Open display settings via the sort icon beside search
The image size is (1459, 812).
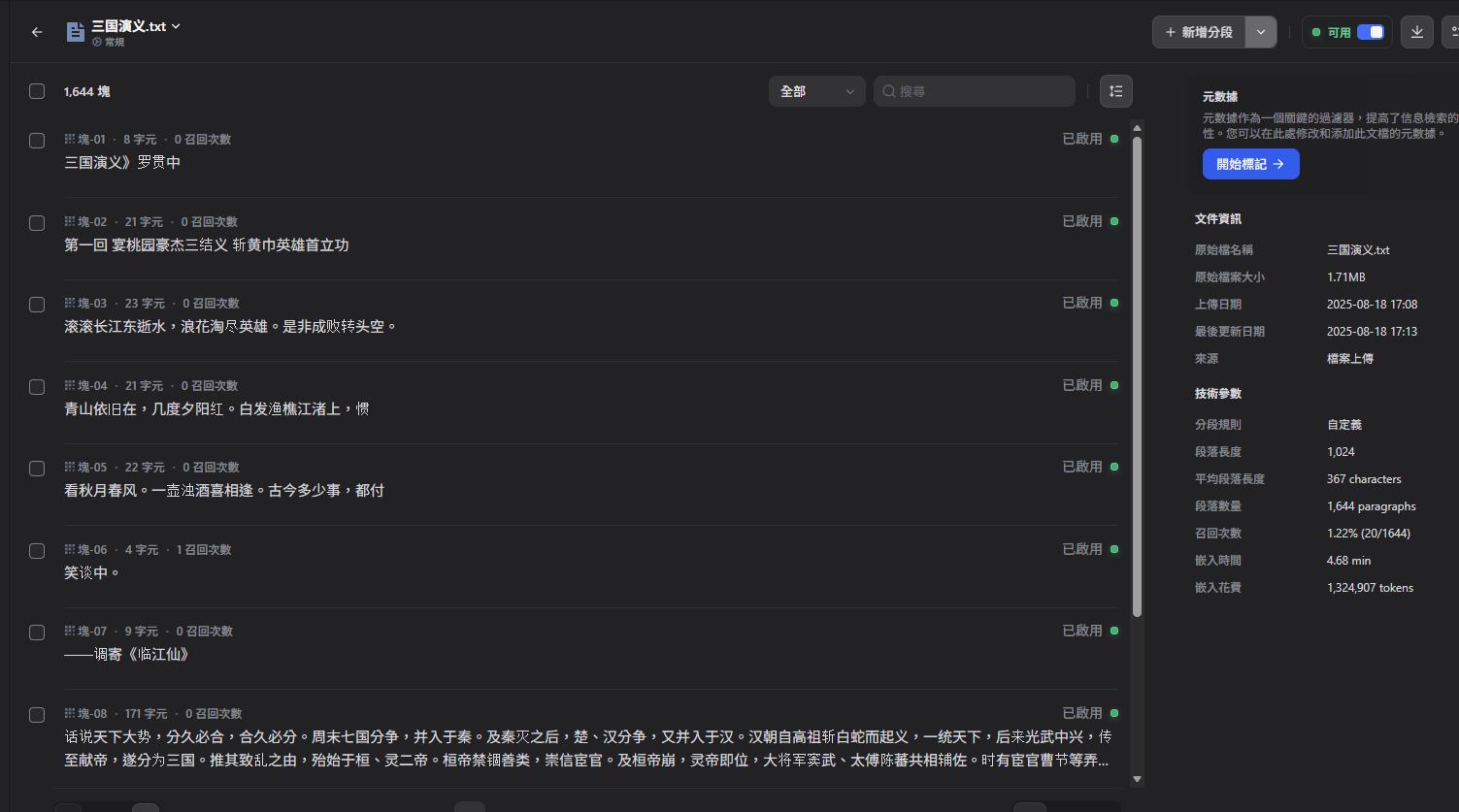[1115, 90]
